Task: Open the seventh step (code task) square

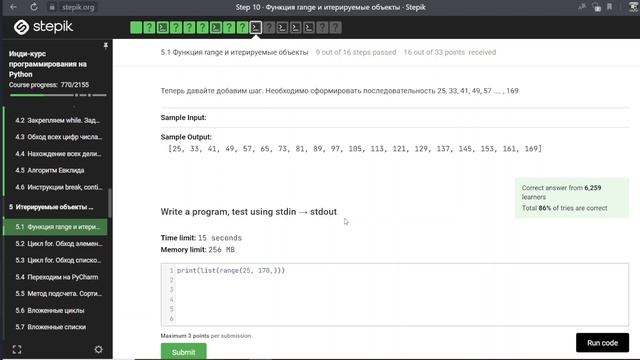Action: tap(216, 27)
